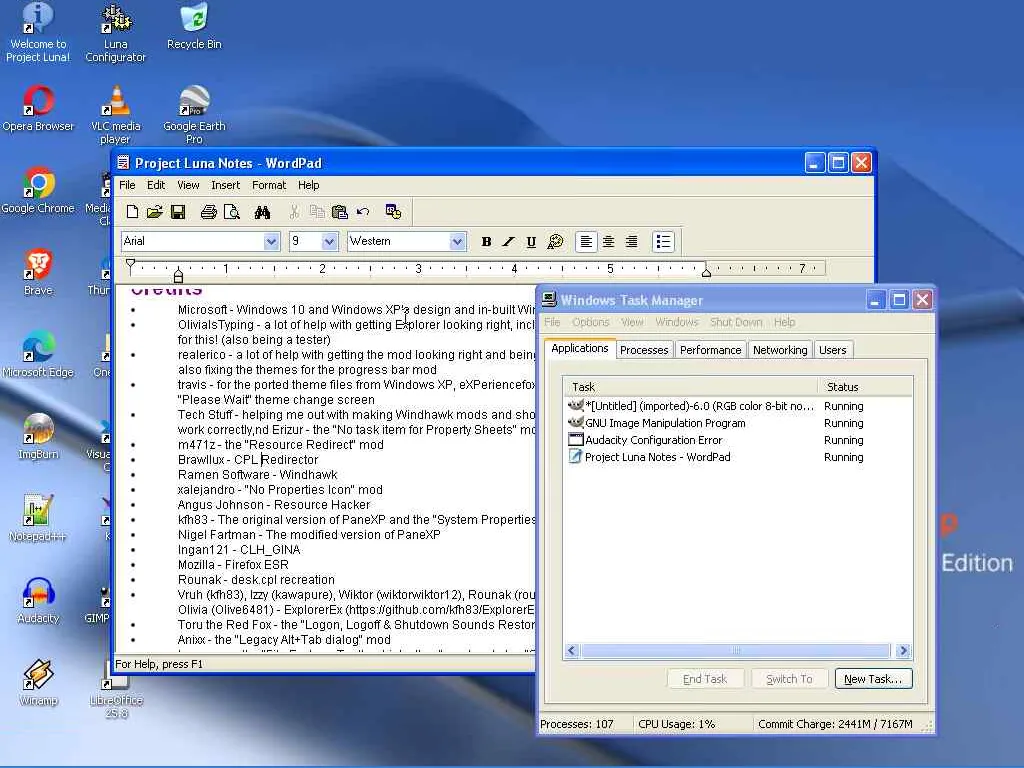Expand the Arial font name dropdown

tap(271, 242)
